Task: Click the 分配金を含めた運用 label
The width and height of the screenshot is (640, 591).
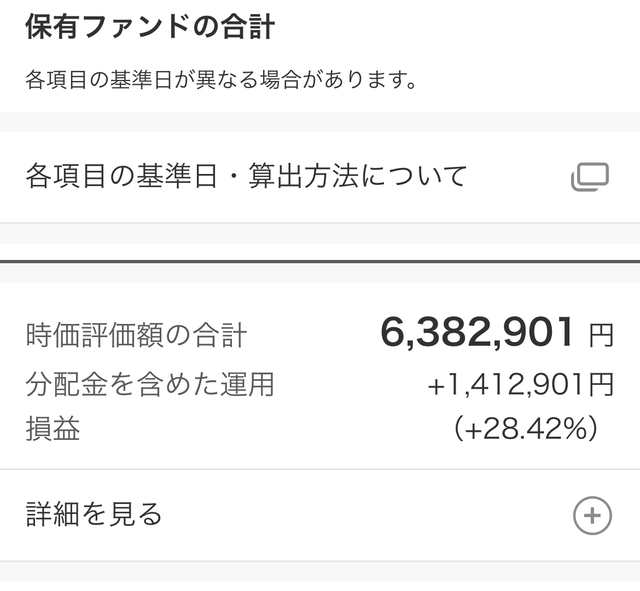Action: coord(150,383)
